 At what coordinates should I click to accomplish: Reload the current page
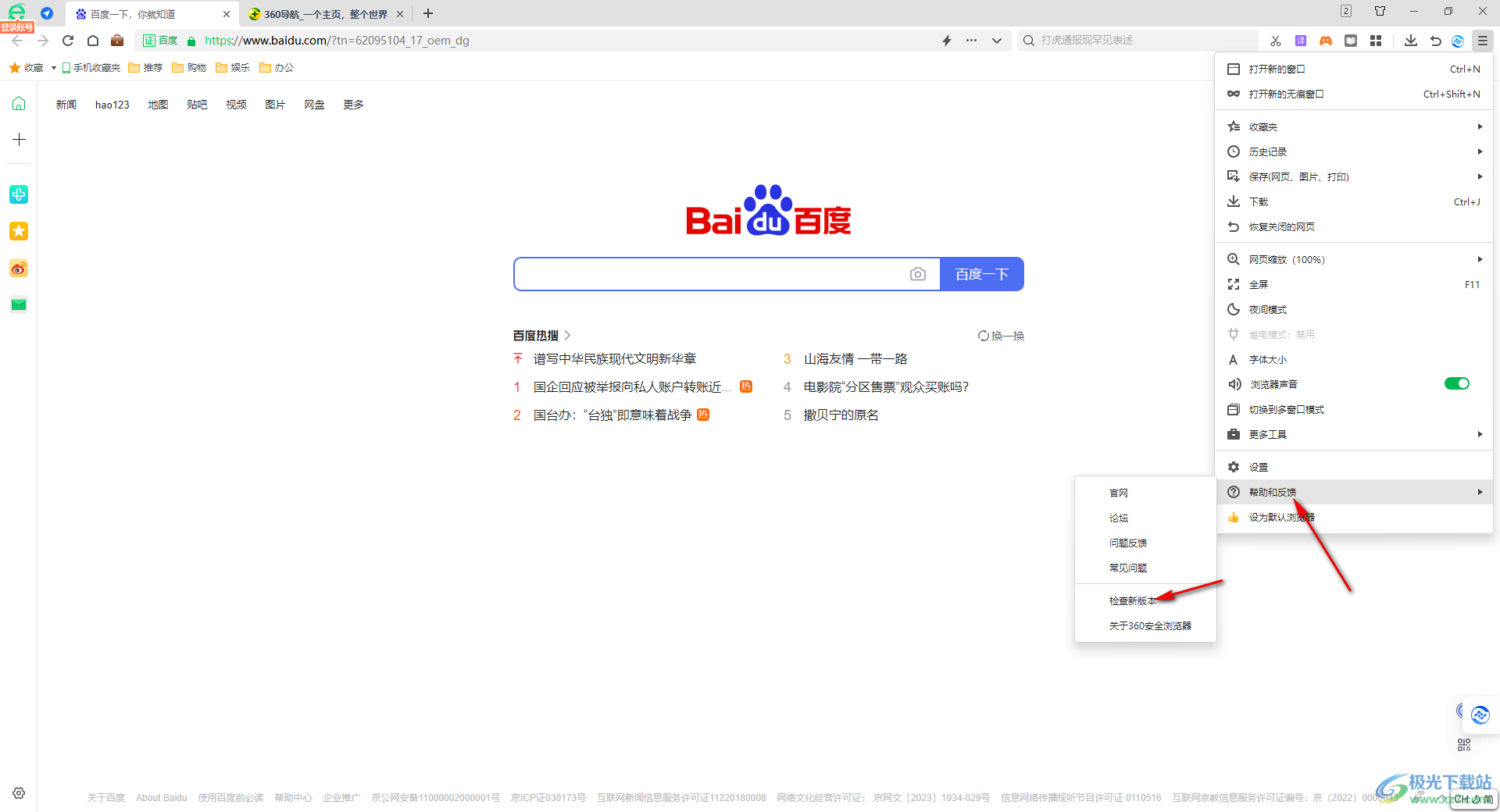tap(68, 41)
